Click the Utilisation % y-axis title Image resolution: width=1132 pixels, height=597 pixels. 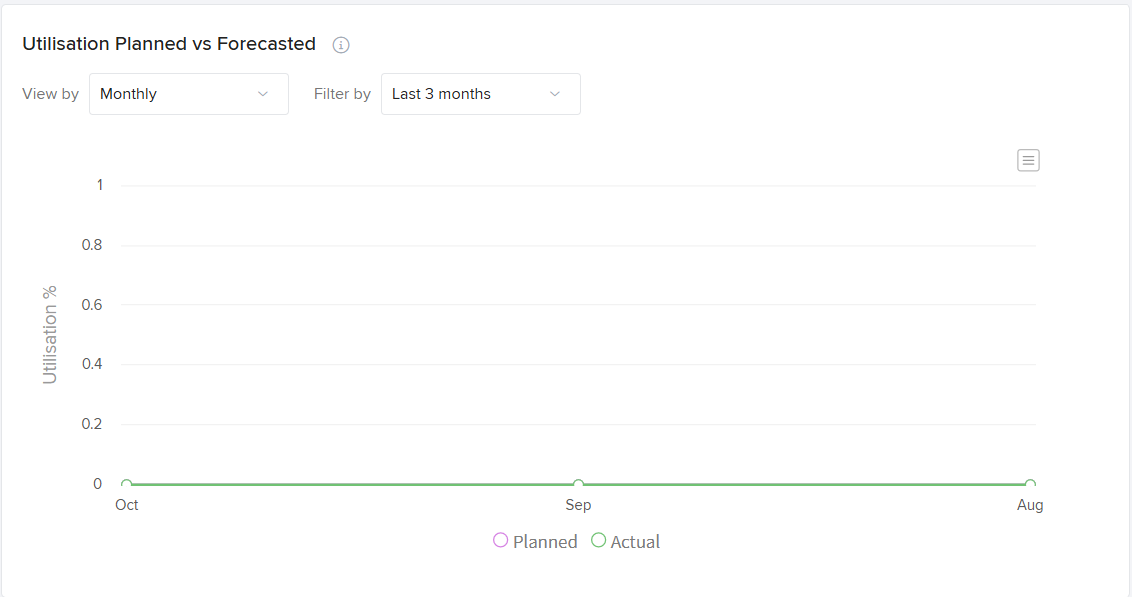tap(50, 335)
